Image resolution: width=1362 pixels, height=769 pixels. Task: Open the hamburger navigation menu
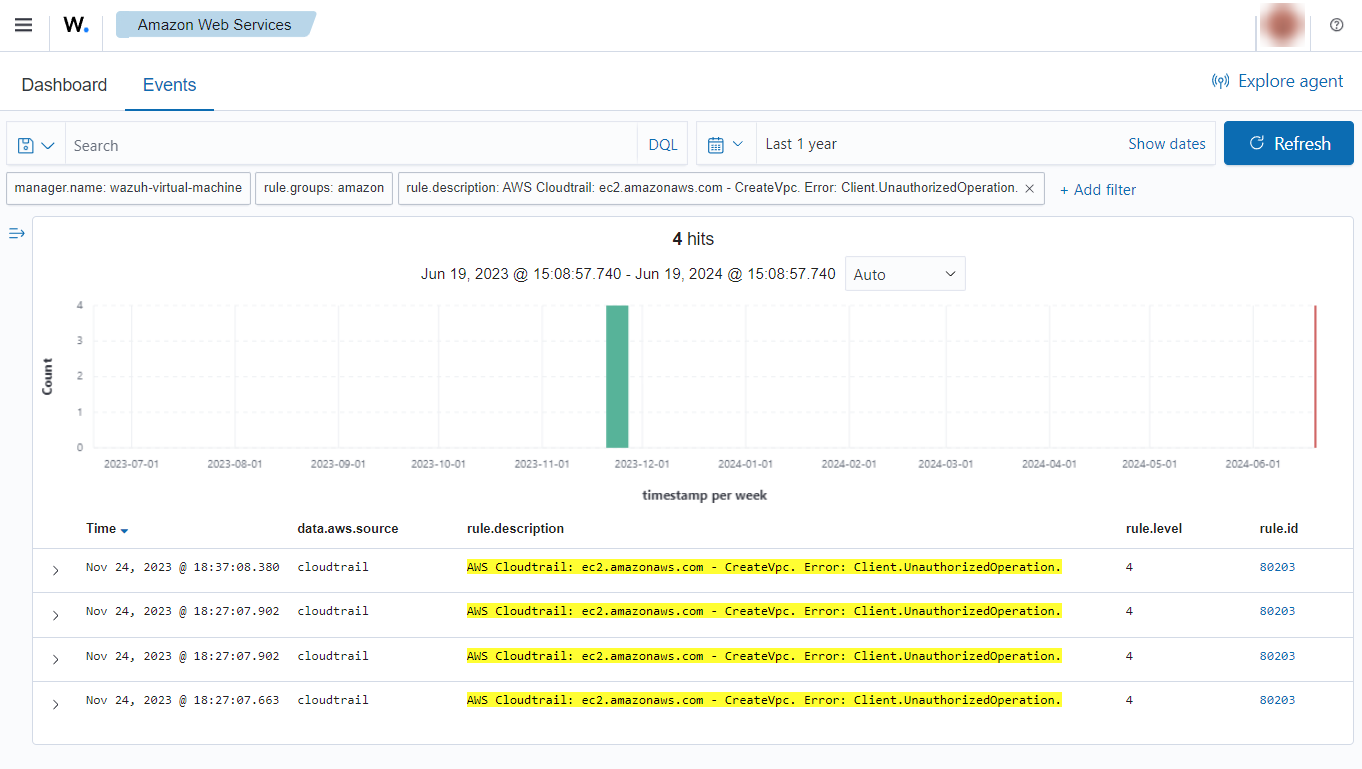pyautogui.click(x=23, y=25)
